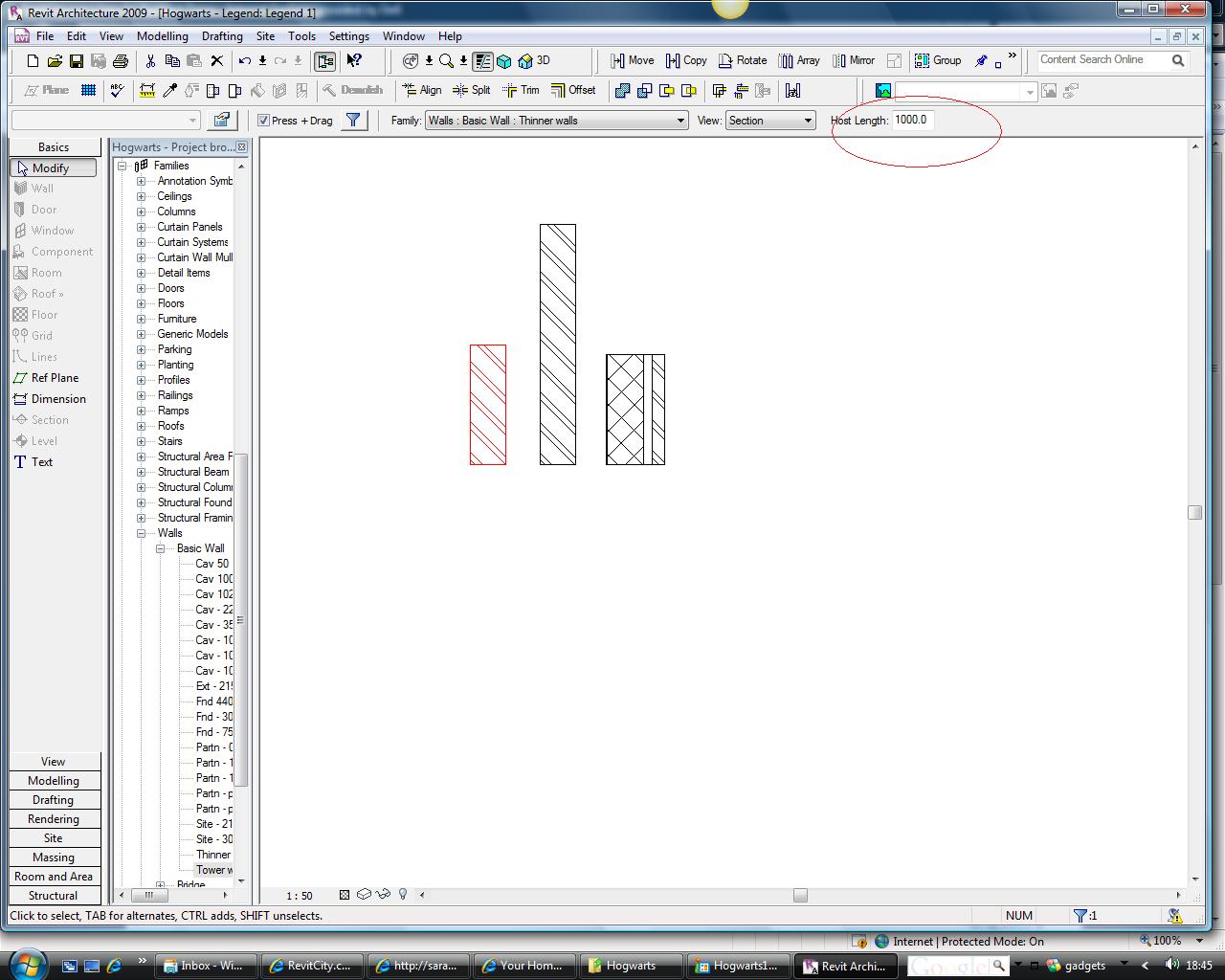The image size is (1225, 980).
Task: Click the Save icon in toolbar
Action: tap(77, 61)
